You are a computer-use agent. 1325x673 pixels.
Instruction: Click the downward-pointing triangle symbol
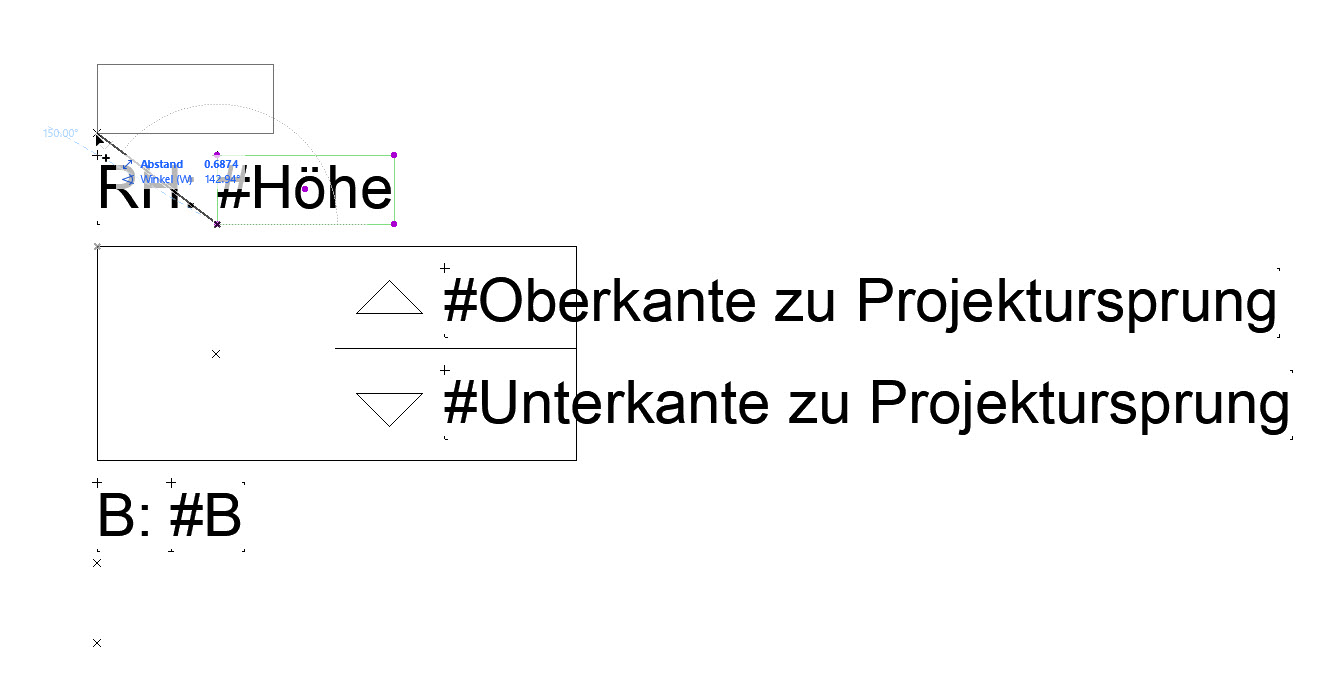(389, 409)
